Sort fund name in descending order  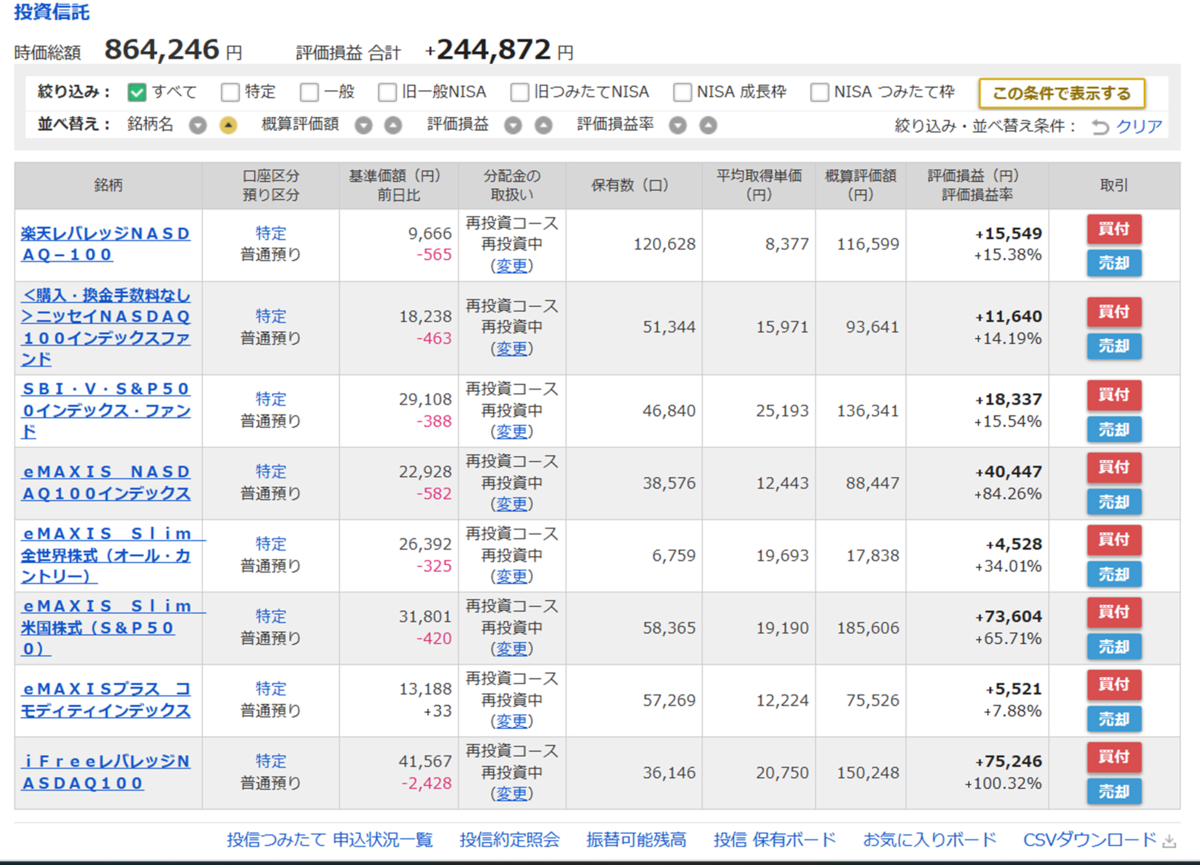point(198,125)
